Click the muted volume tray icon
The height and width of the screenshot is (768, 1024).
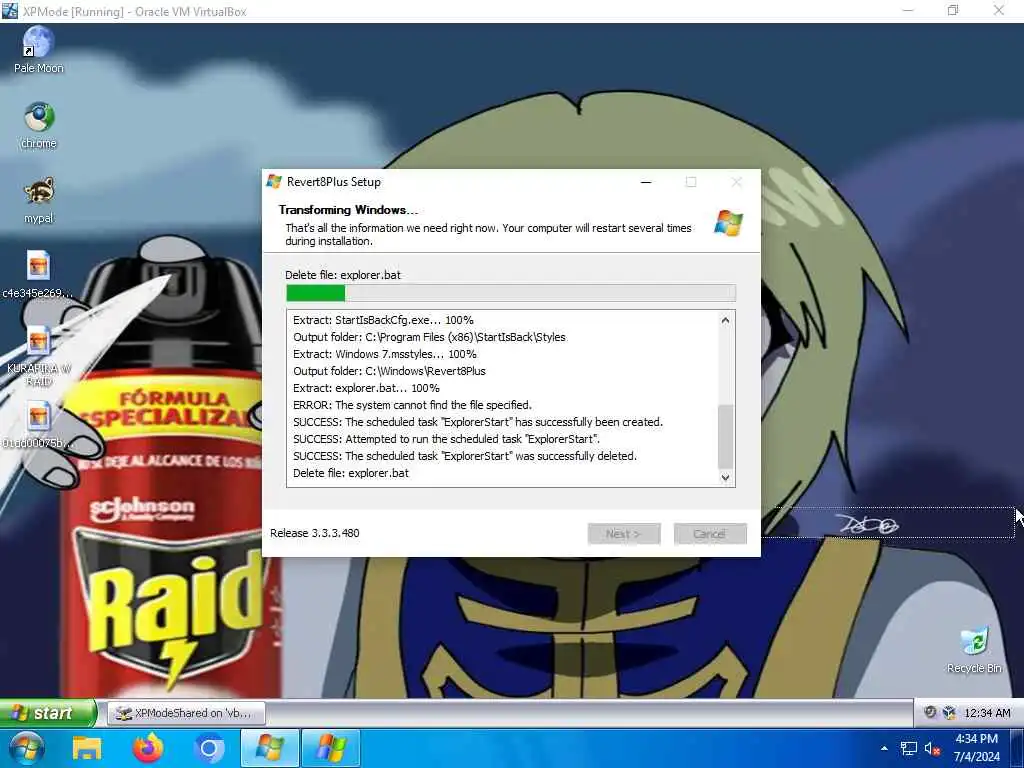pyautogui.click(x=932, y=748)
